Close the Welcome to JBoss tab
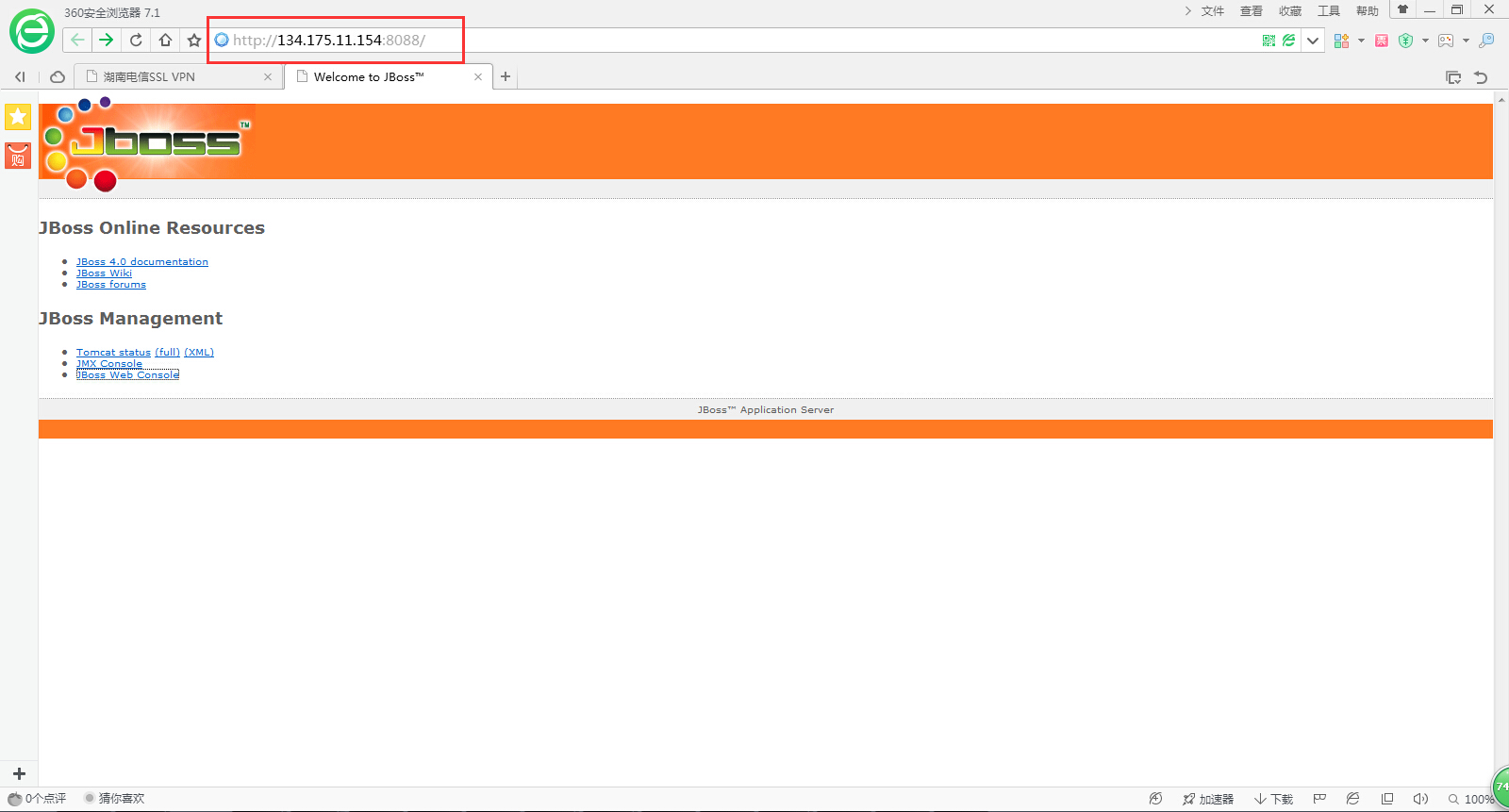The image size is (1509, 812). tap(478, 77)
